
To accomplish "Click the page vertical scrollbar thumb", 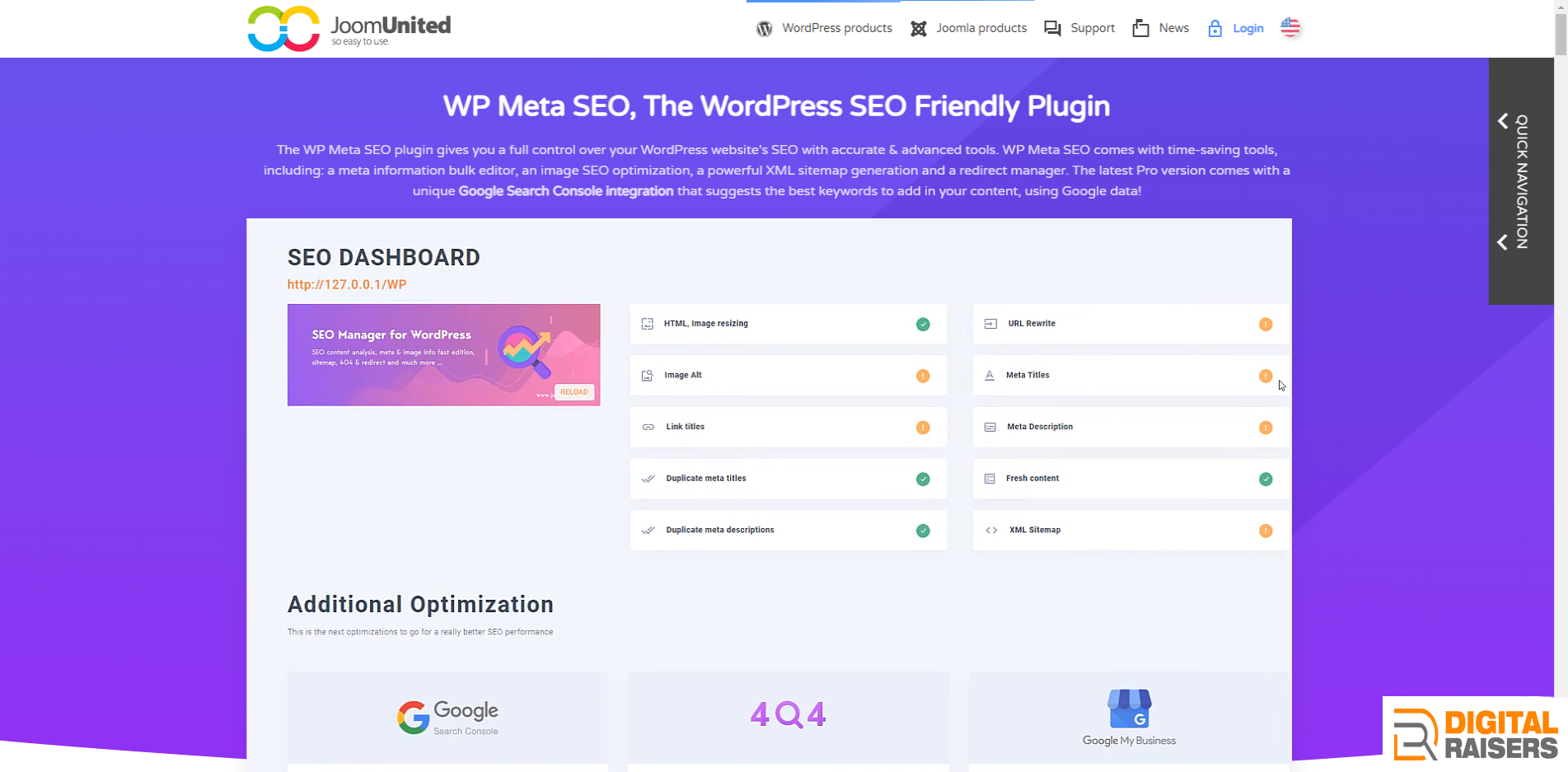I will 1561,33.
